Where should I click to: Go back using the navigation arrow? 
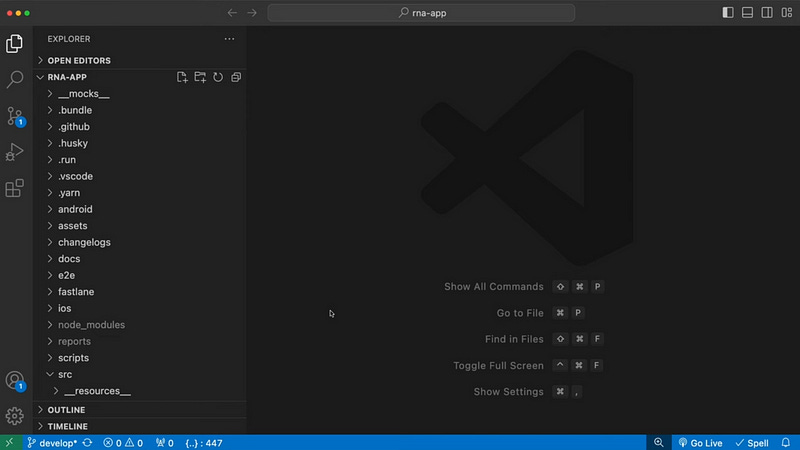[232, 13]
